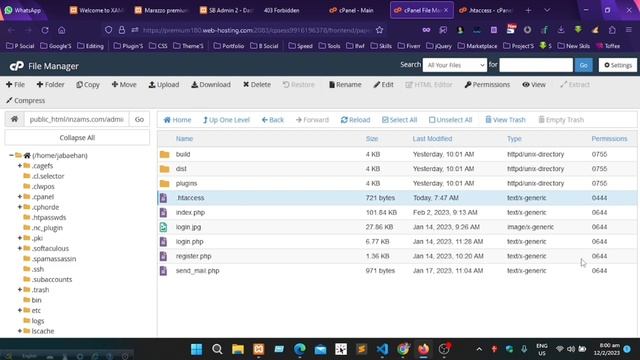
Task: Select .ssh folder in tree
Action: tap(38, 269)
